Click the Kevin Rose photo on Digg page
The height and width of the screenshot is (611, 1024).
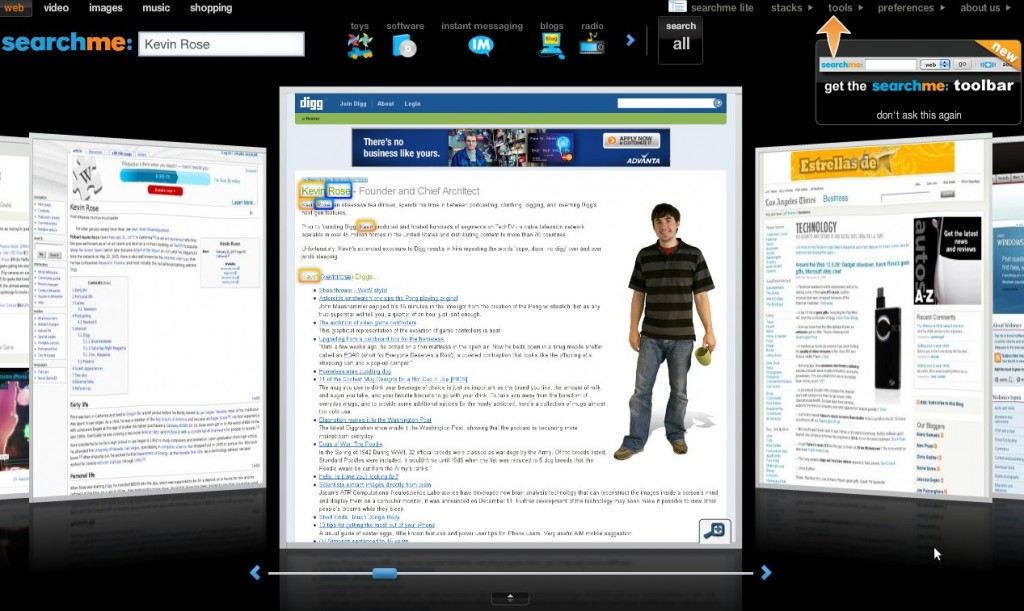coord(665,330)
